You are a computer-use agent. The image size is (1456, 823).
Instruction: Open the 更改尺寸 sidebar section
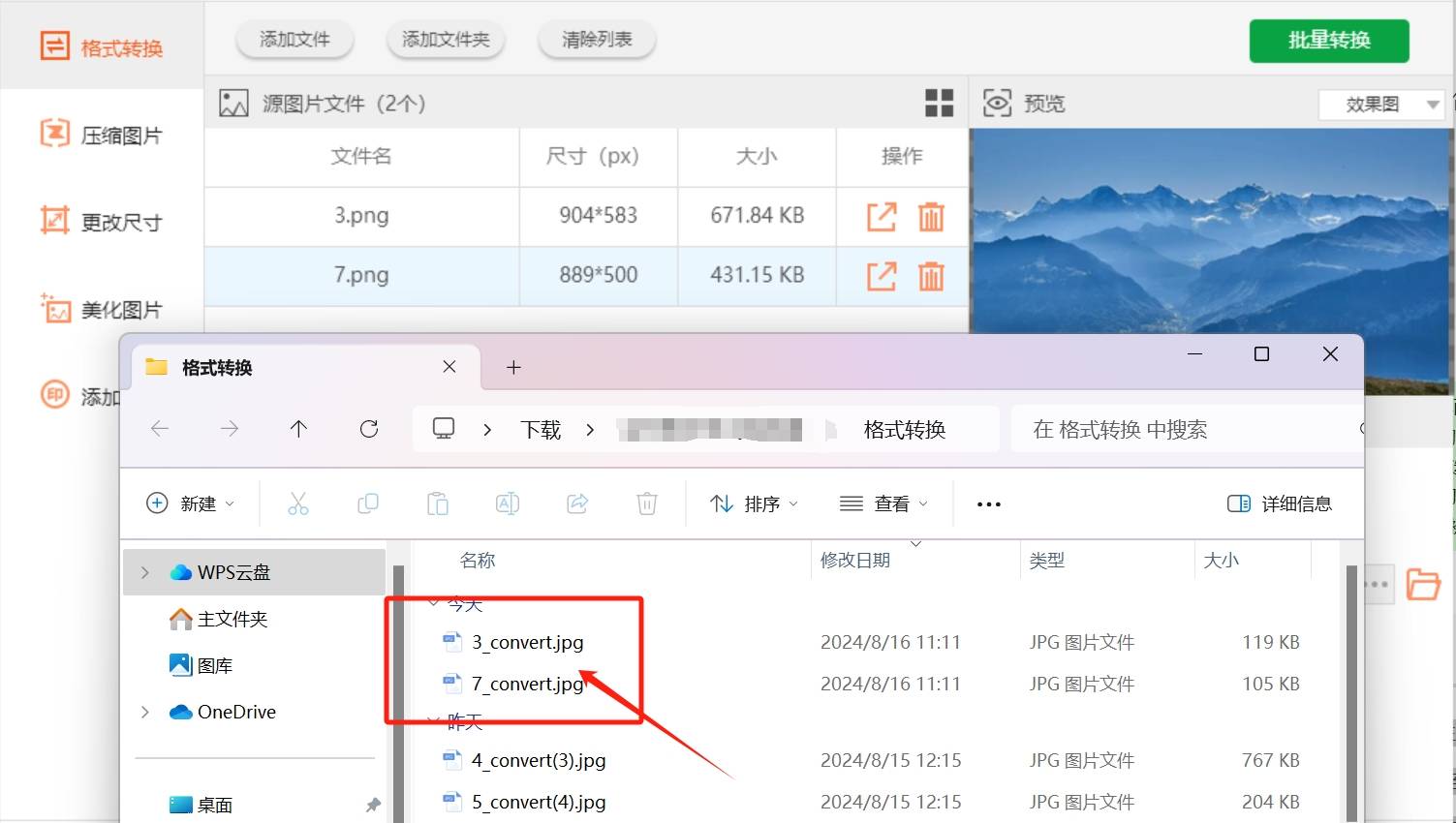pyautogui.click(x=102, y=222)
